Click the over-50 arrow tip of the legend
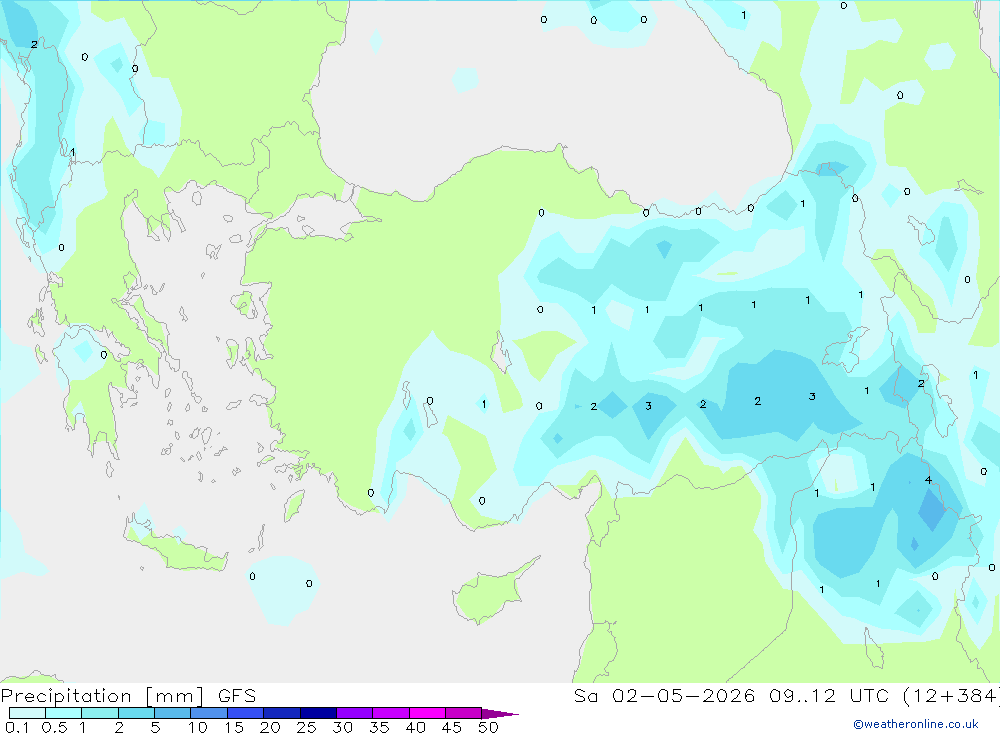This screenshot has height=733, width=1000. tap(500, 713)
